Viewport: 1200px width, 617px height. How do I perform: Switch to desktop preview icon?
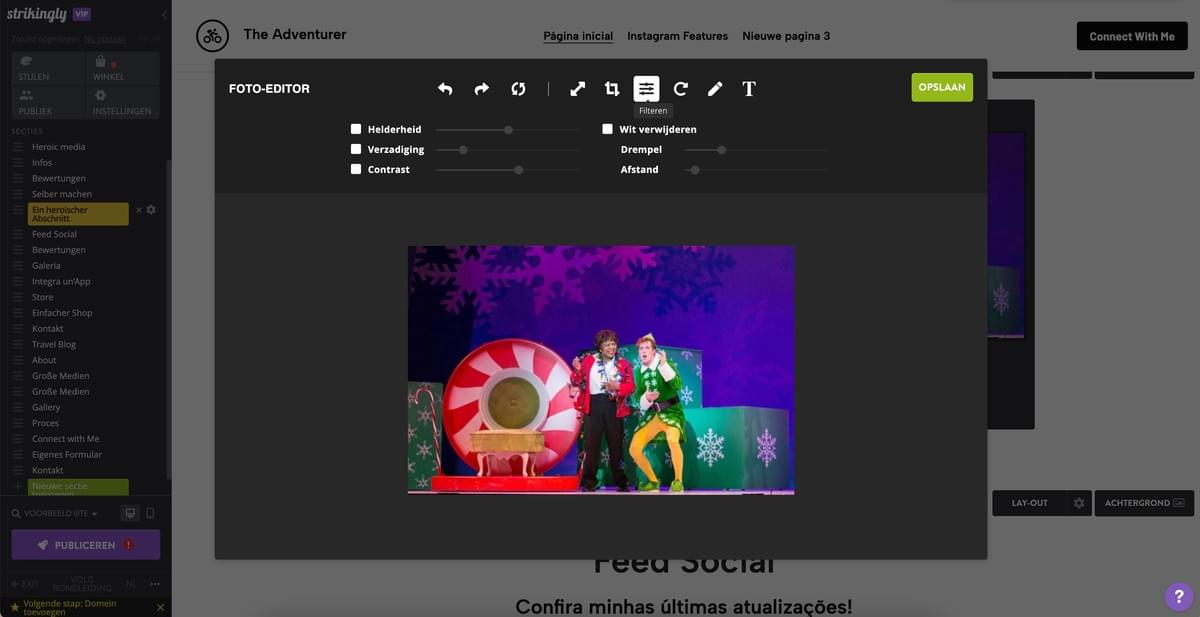click(130, 513)
